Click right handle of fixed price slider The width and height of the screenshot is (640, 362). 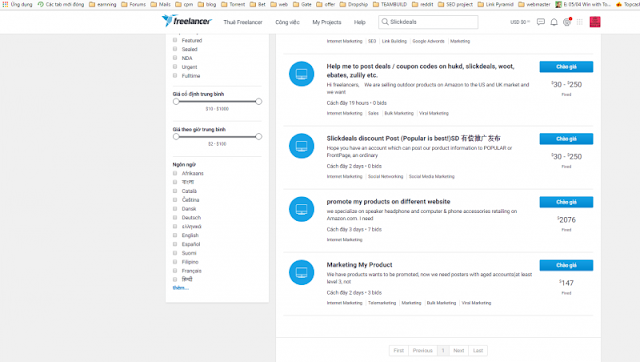(x=258, y=101)
